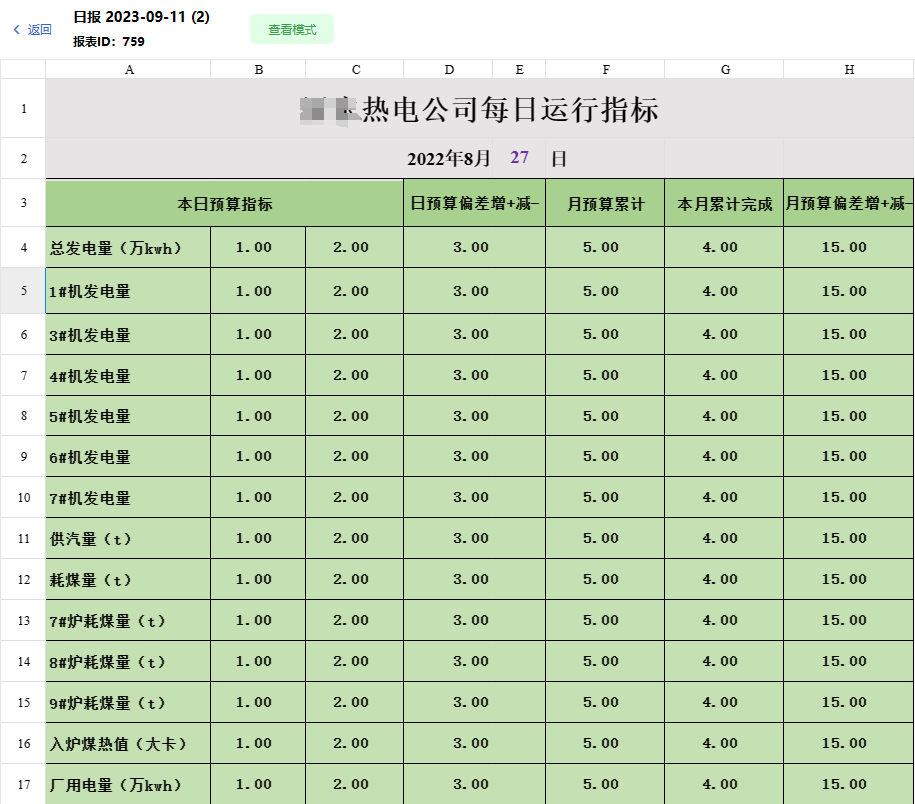
Task: Click the 耗煤量（t） label cell
Action: coord(127,579)
